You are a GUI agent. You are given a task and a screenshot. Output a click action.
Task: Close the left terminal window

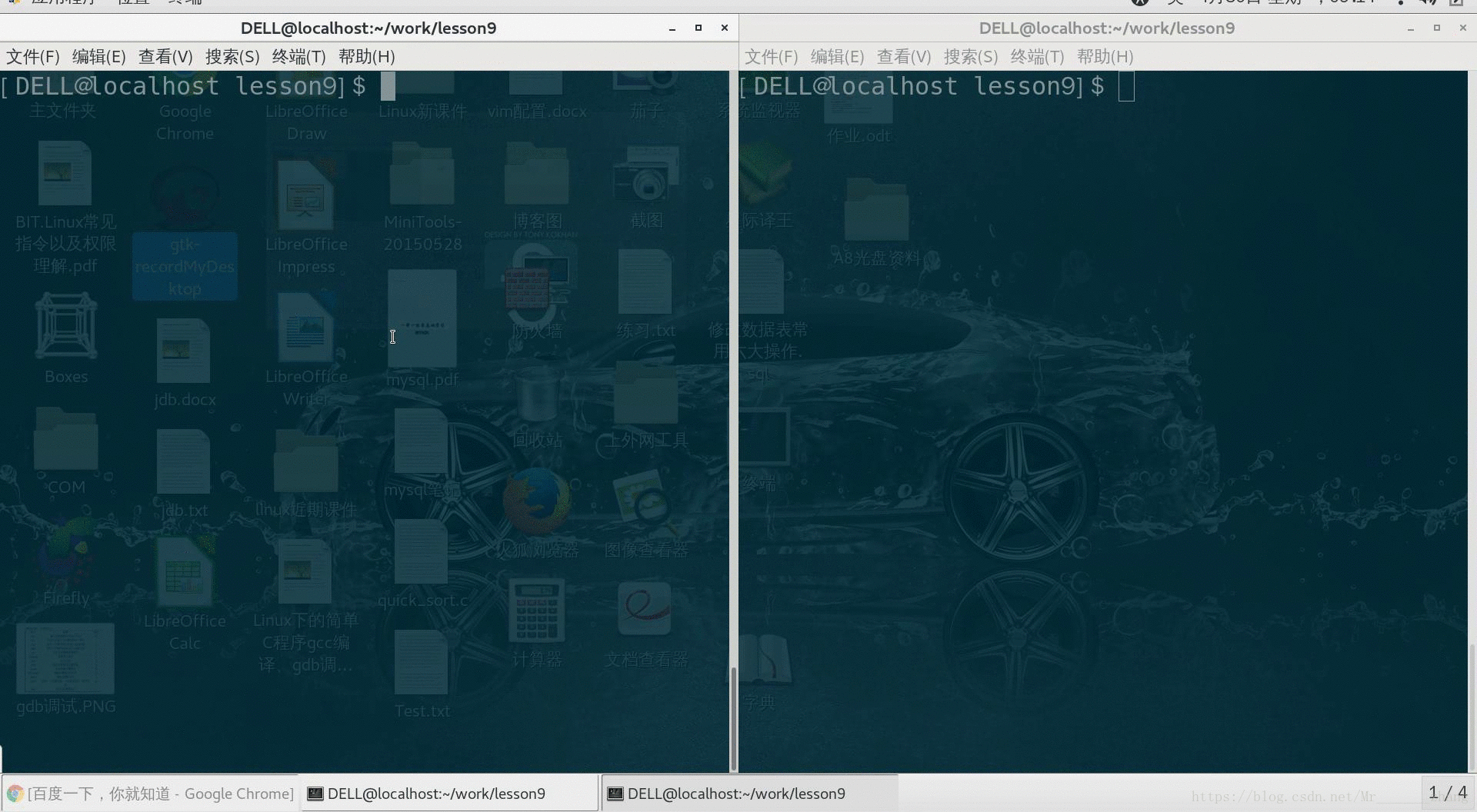(725, 28)
